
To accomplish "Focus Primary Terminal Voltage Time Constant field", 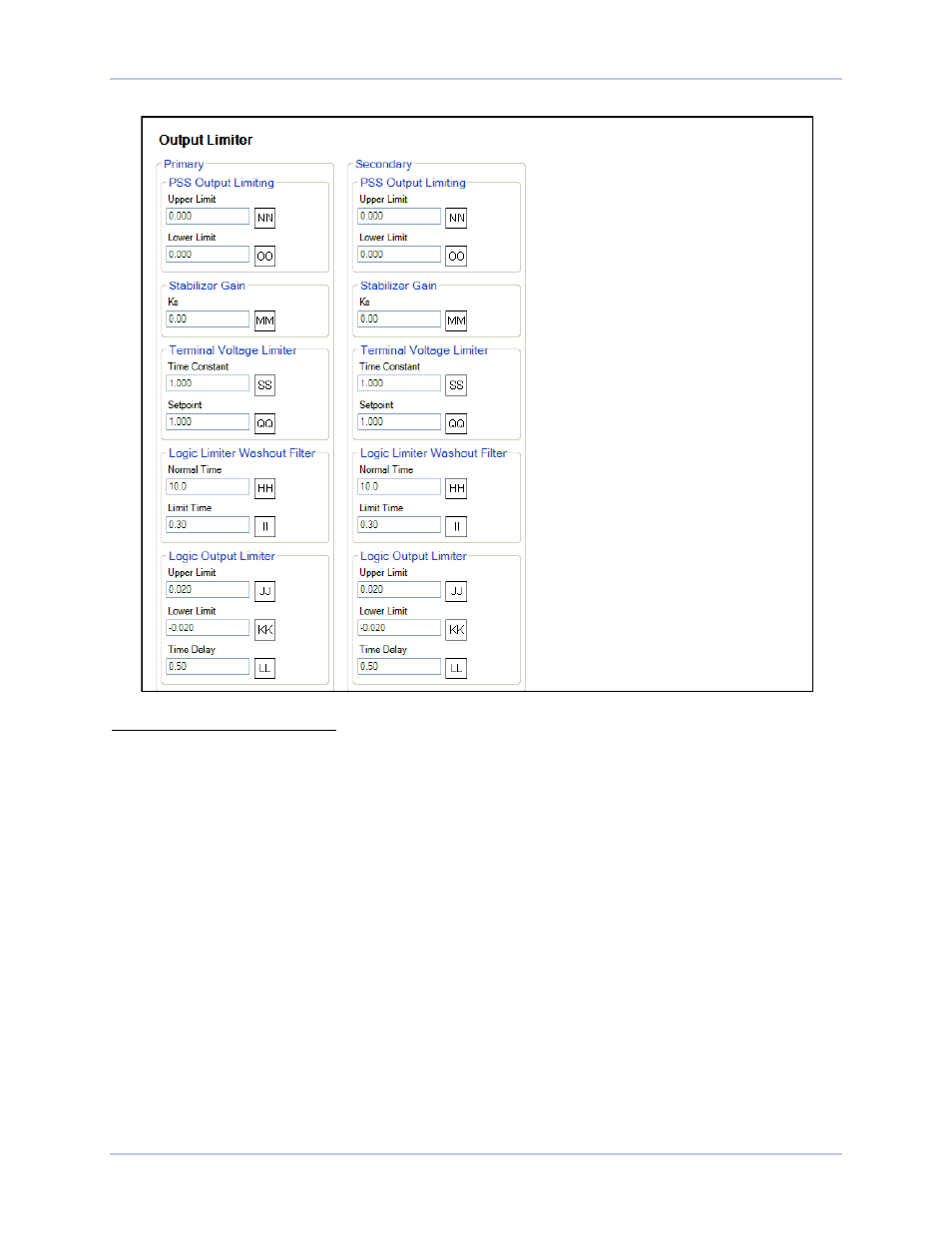I will 208,383.
